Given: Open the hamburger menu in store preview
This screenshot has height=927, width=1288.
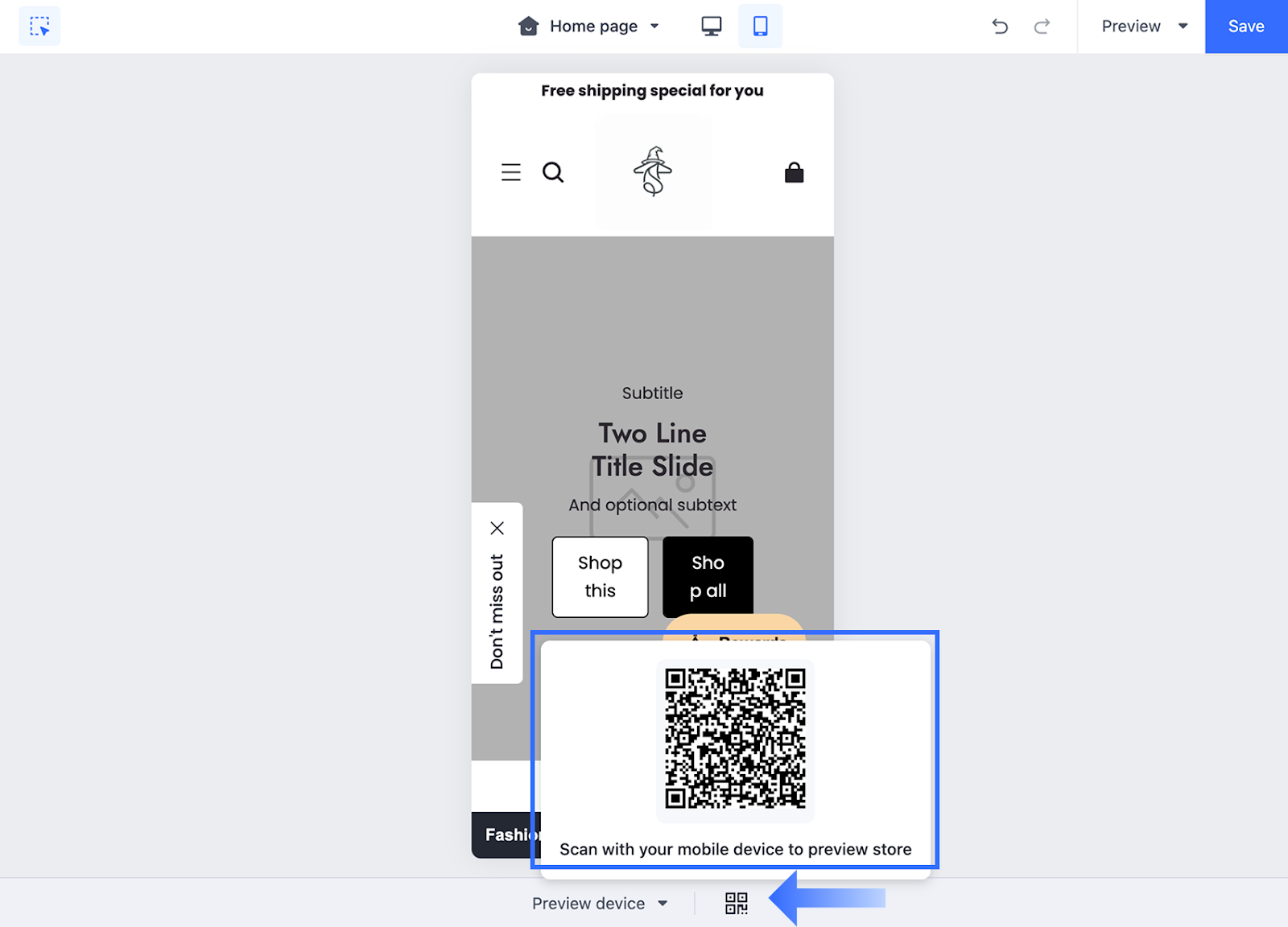Looking at the screenshot, I should click(x=511, y=172).
